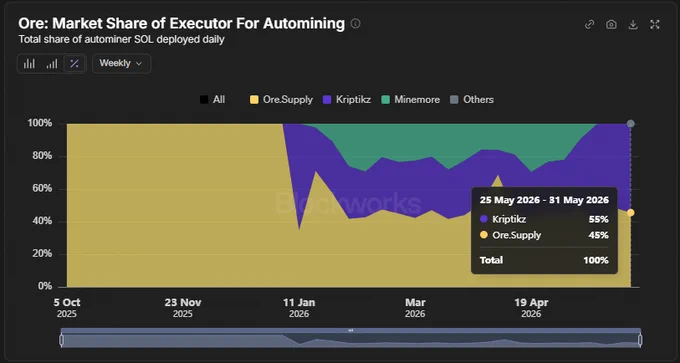Viewport: 680px width, 363px height.
Task: Expand chart to fullscreen
Action: point(654,24)
